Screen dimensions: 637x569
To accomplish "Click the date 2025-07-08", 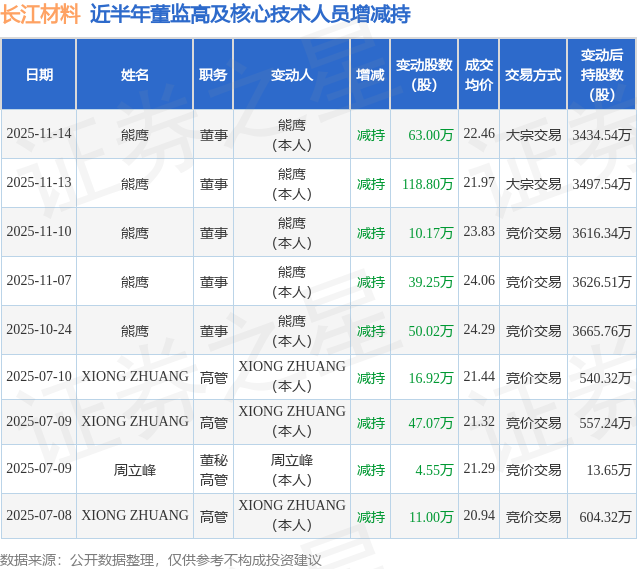I will pyautogui.click(x=39, y=515).
